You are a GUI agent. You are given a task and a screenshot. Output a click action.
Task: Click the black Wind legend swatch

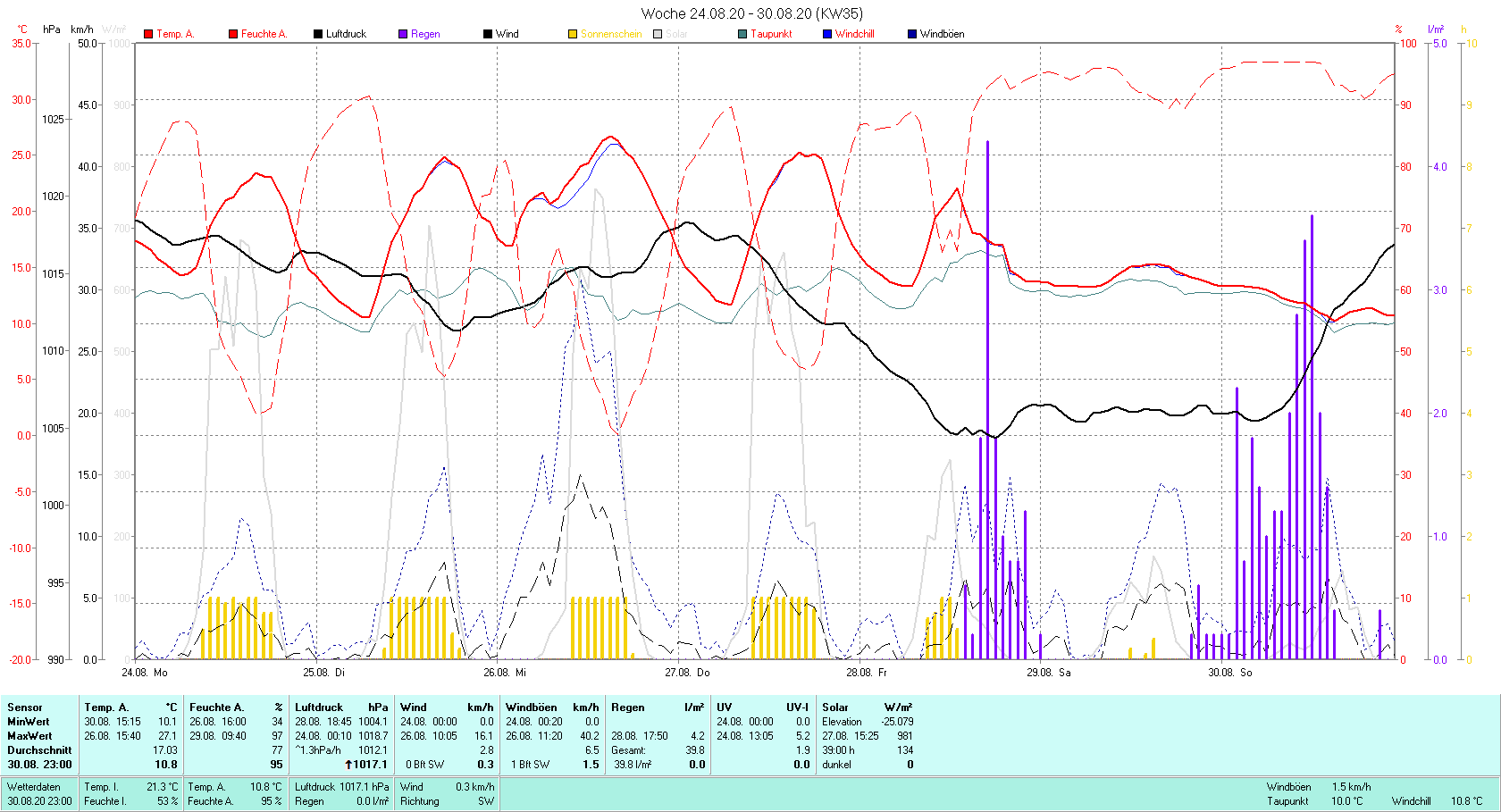click(x=488, y=34)
